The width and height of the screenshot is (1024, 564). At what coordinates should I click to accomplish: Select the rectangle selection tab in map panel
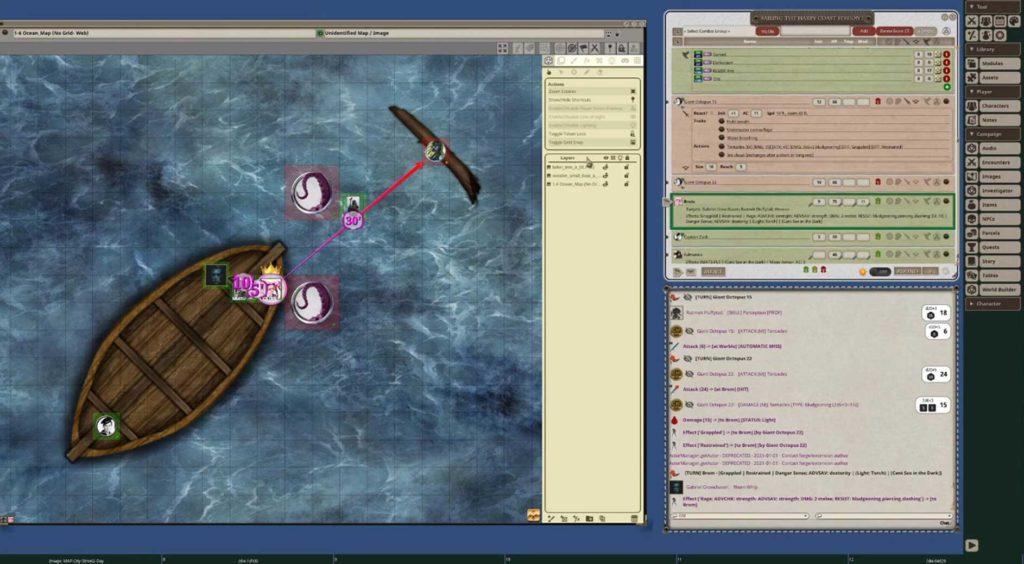[x=561, y=61]
